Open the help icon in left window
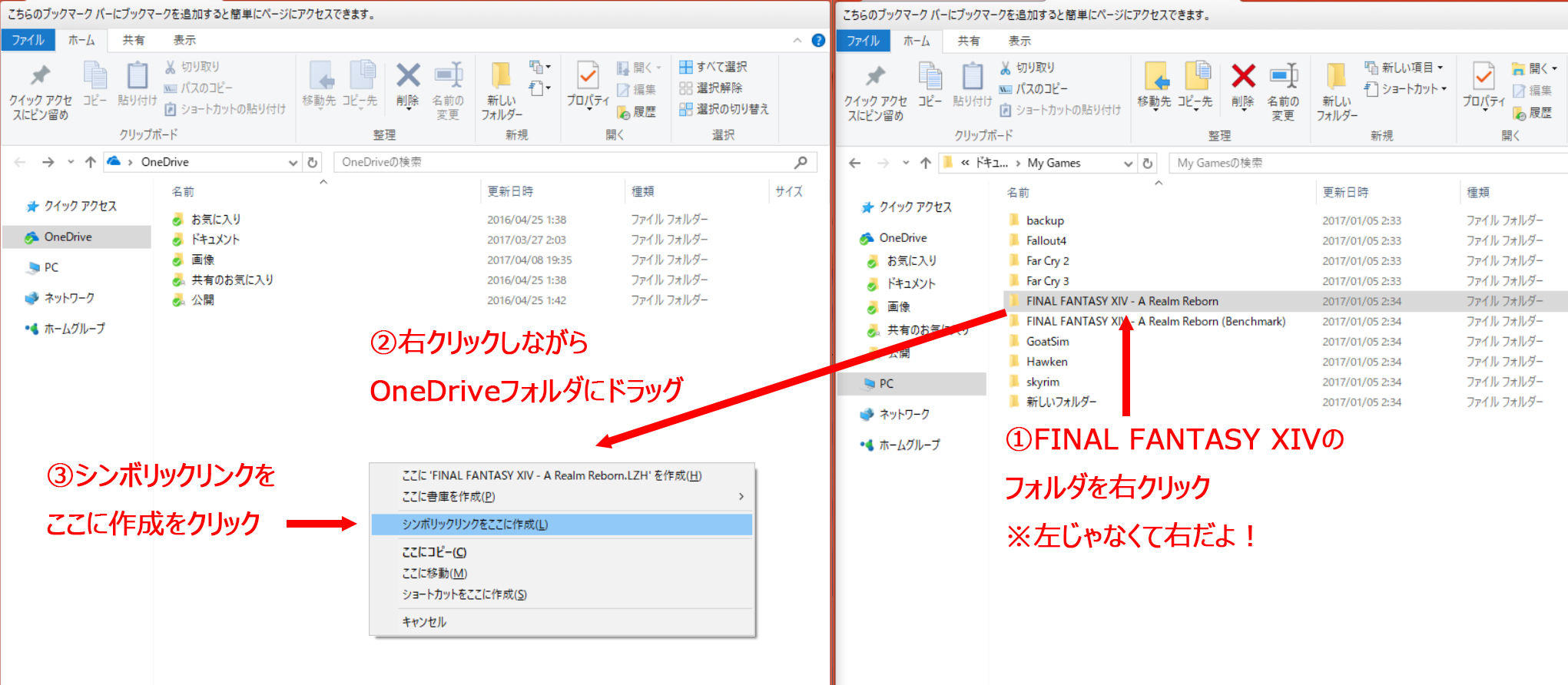Image resolution: width=1568 pixels, height=685 pixels. click(x=819, y=40)
